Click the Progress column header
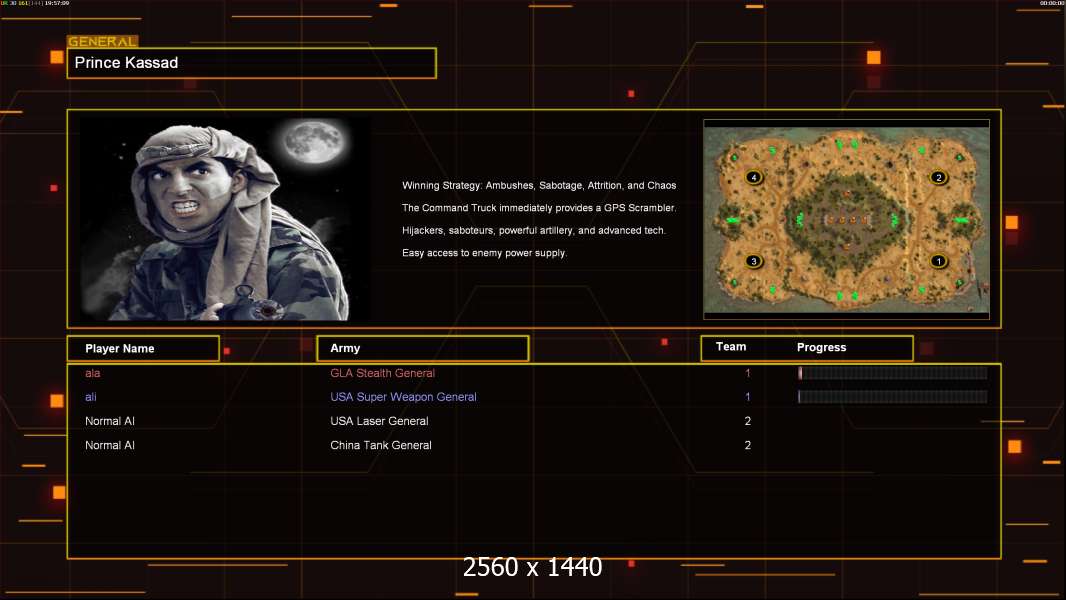Viewport: 1066px width, 600px height. pyautogui.click(x=821, y=347)
